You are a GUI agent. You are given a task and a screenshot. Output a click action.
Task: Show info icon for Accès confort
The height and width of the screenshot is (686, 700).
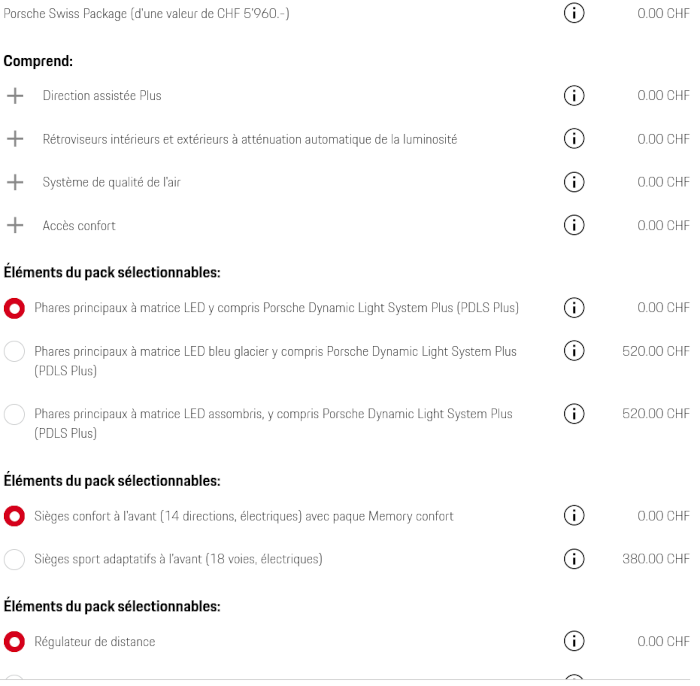[574, 225]
